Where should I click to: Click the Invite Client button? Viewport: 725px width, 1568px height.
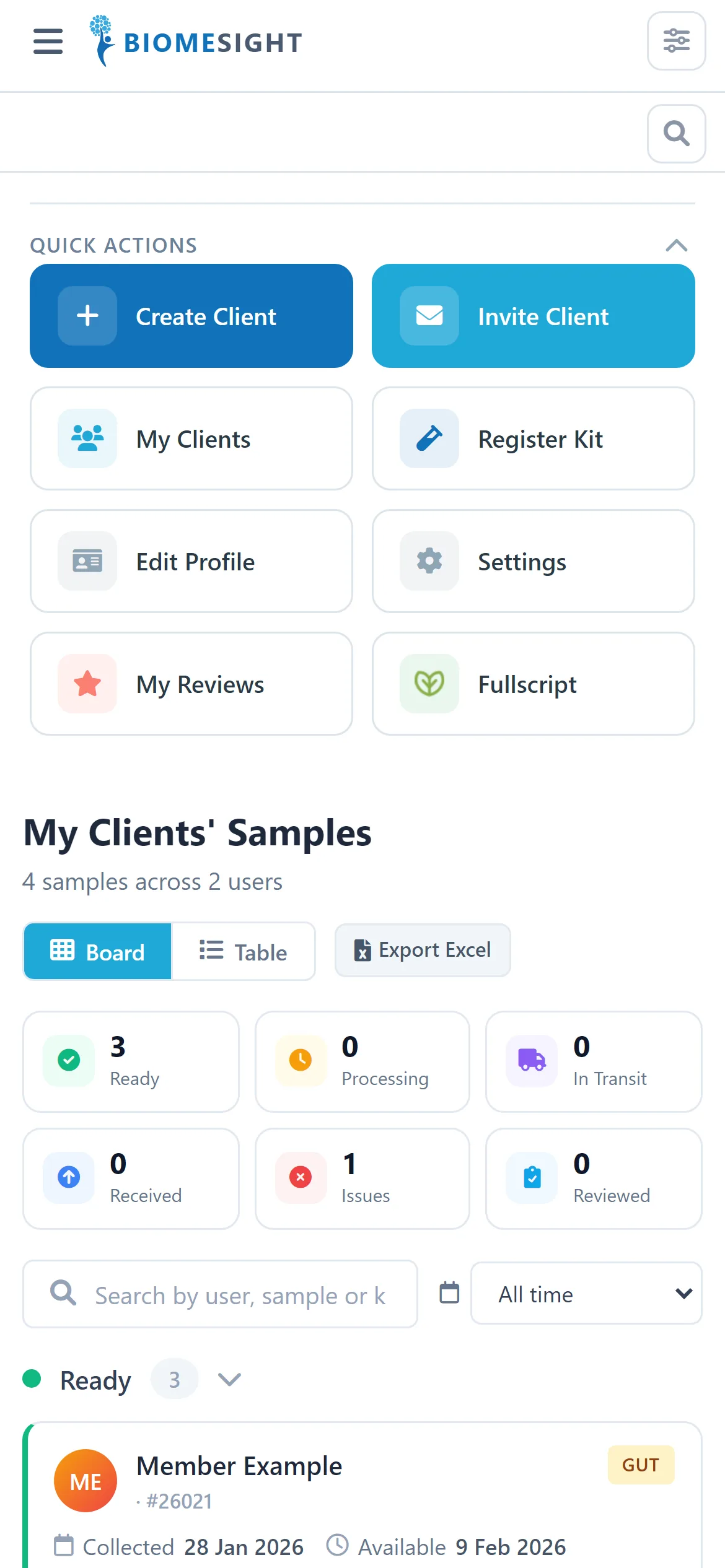pyautogui.click(x=534, y=316)
